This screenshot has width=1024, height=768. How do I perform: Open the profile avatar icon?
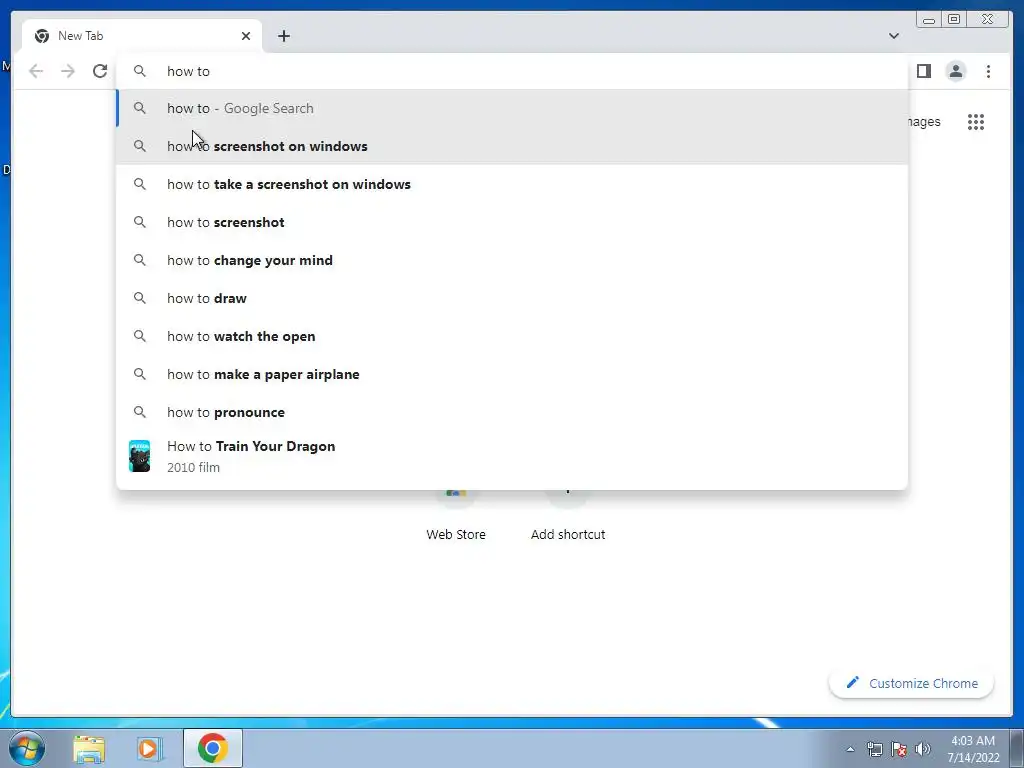coord(955,71)
